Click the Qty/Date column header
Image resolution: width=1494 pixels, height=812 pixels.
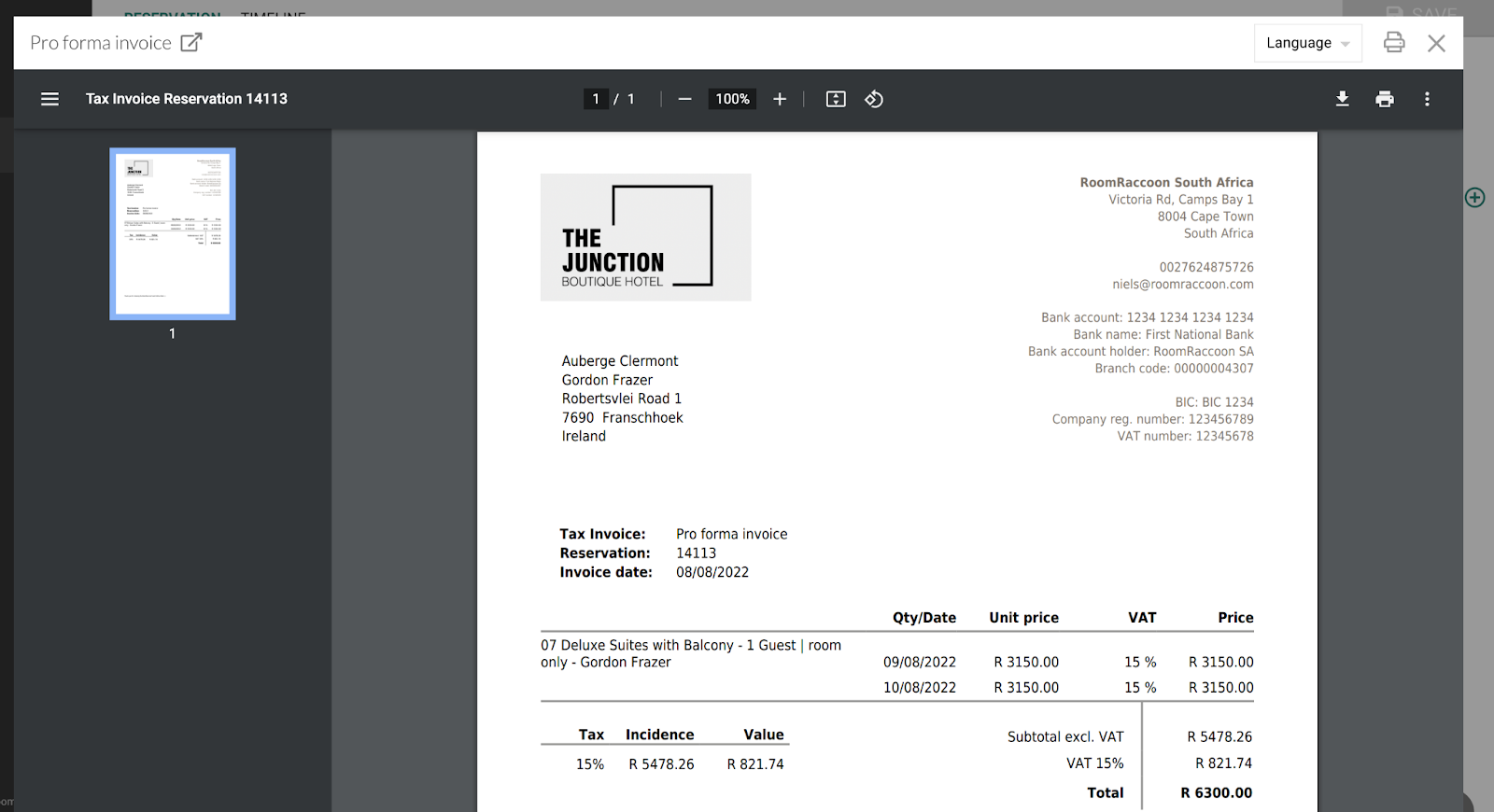point(924,618)
